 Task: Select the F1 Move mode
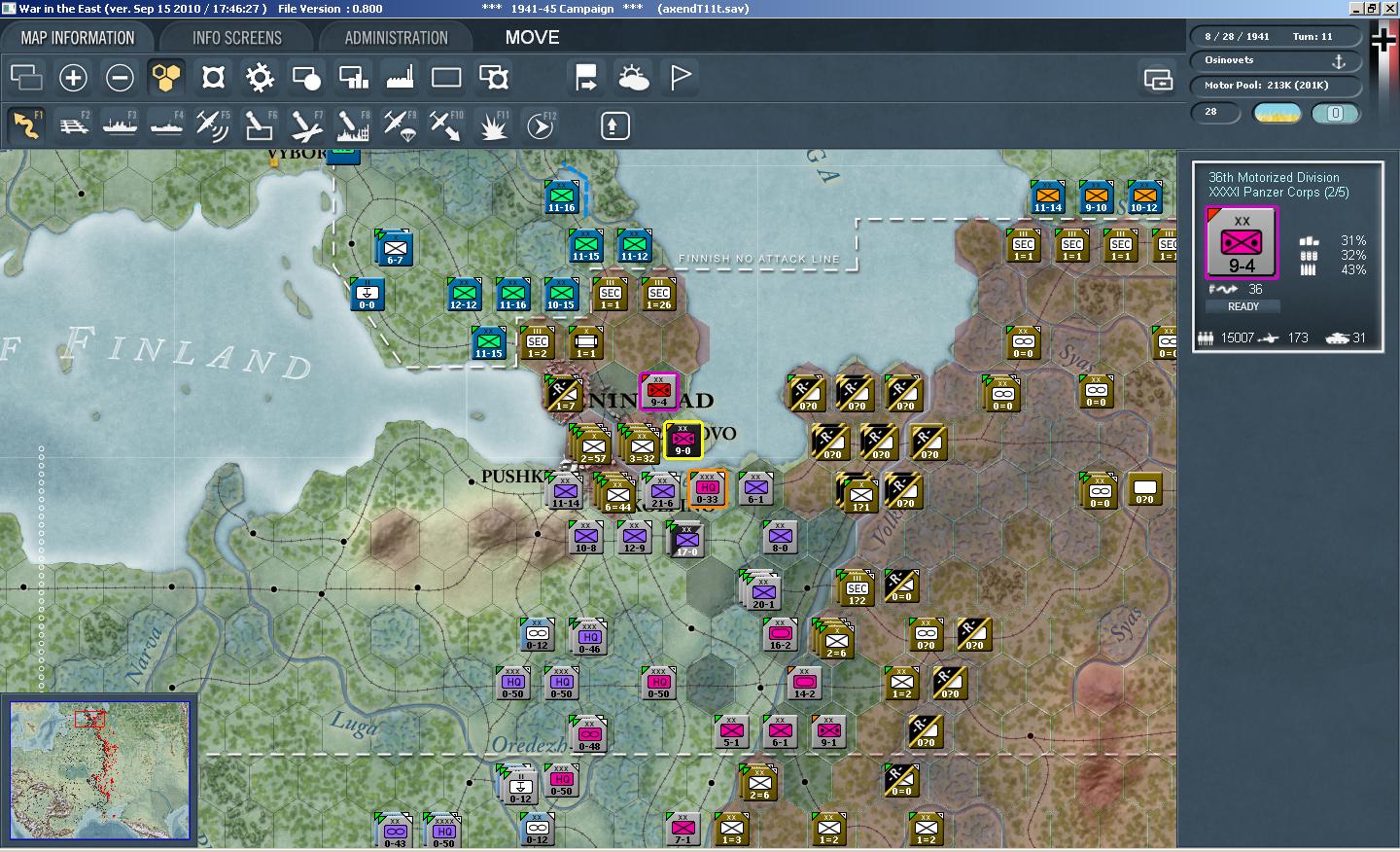(26, 125)
